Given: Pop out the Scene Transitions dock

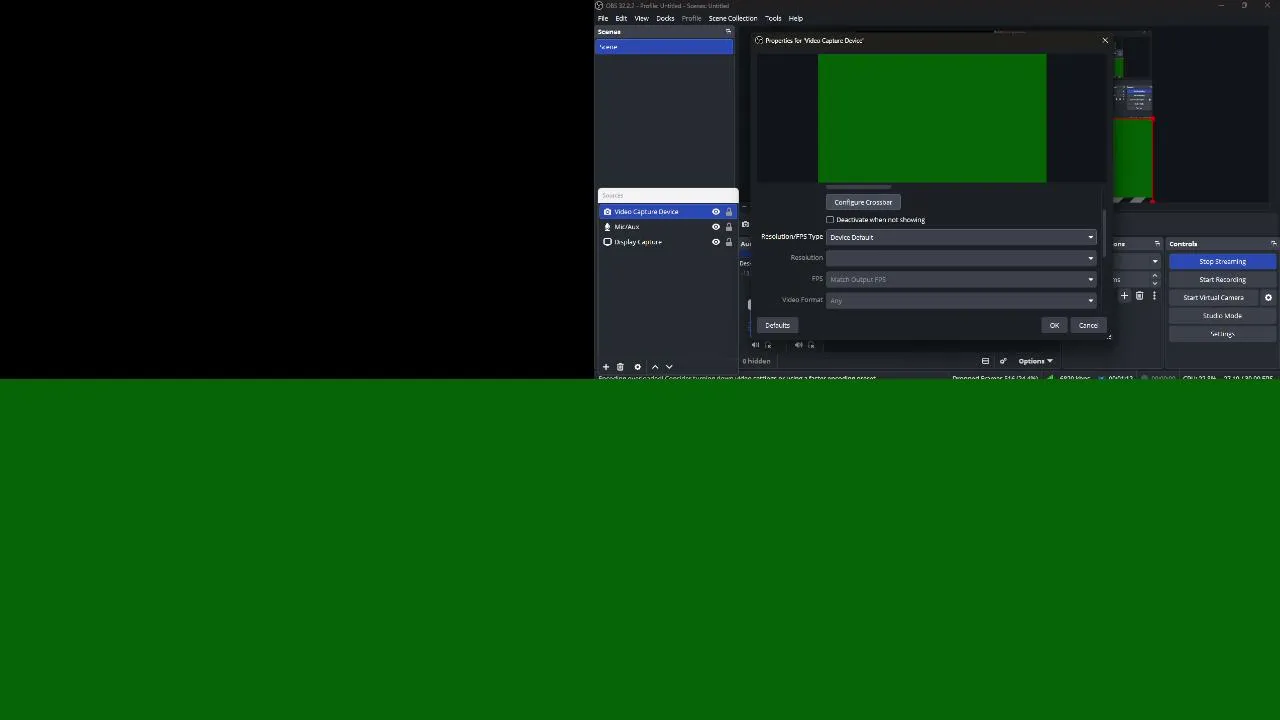Looking at the screenshot, I should point(1157,244).
